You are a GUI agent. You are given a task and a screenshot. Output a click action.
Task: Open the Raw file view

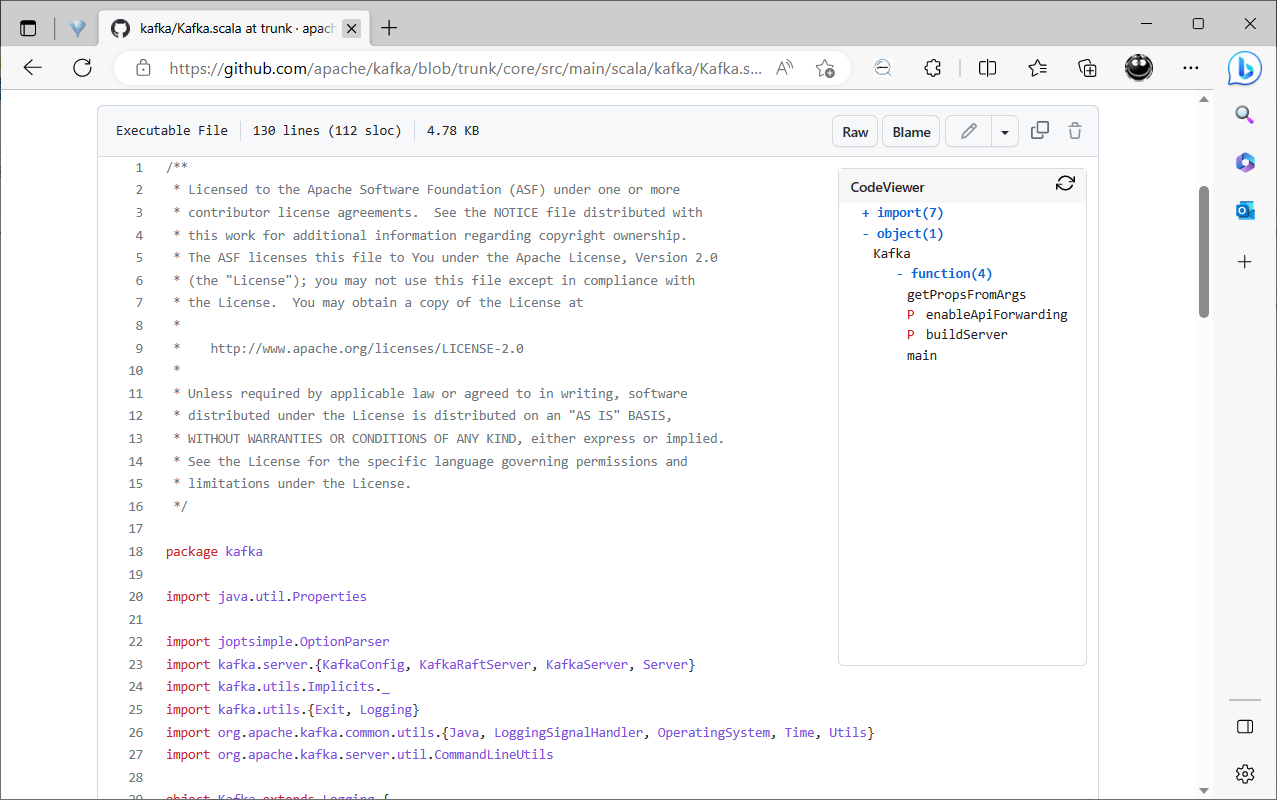click(x=855, y=131)
